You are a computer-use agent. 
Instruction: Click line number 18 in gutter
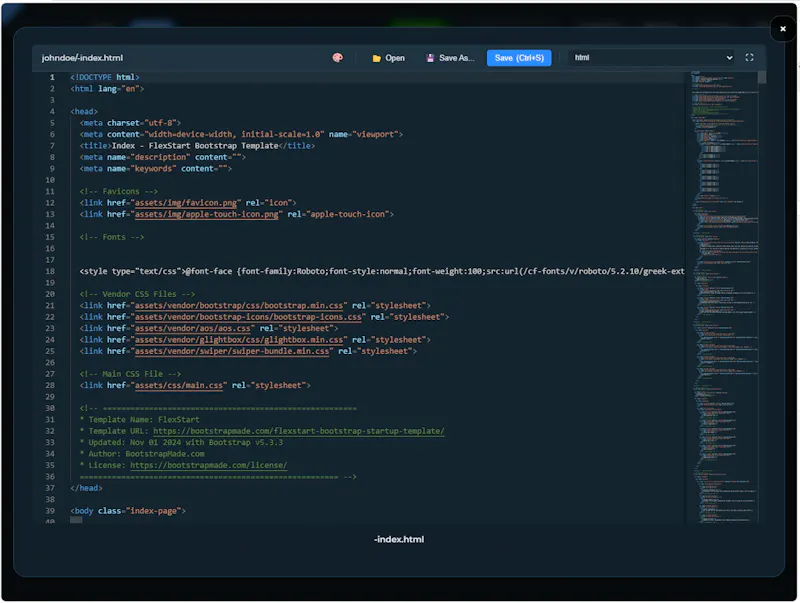[50, 271]
